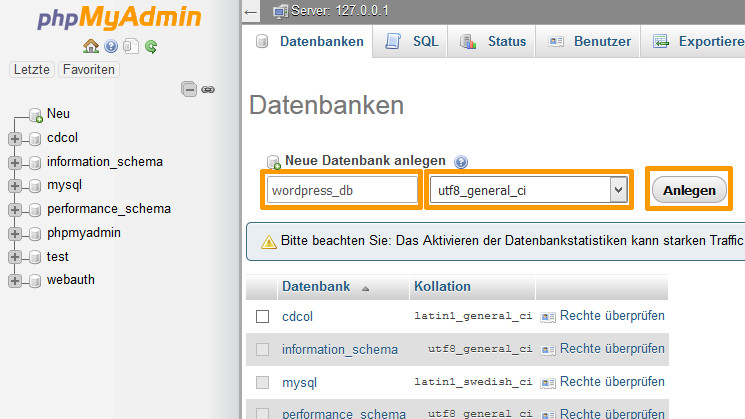Show the Letzte tables list
The height and width of the screenshot is (419, 745).
pyautogui.click(x=32, y=69)
